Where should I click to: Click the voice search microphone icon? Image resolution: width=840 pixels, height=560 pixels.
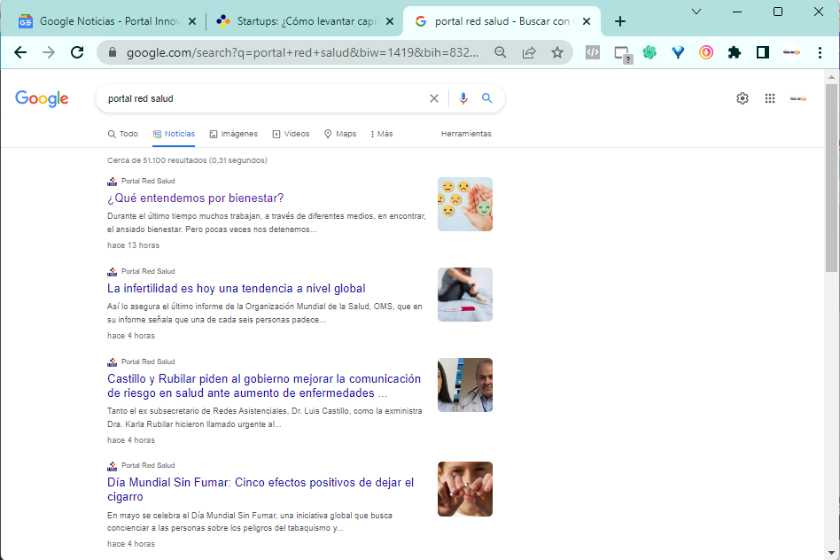tap(463, 99)
